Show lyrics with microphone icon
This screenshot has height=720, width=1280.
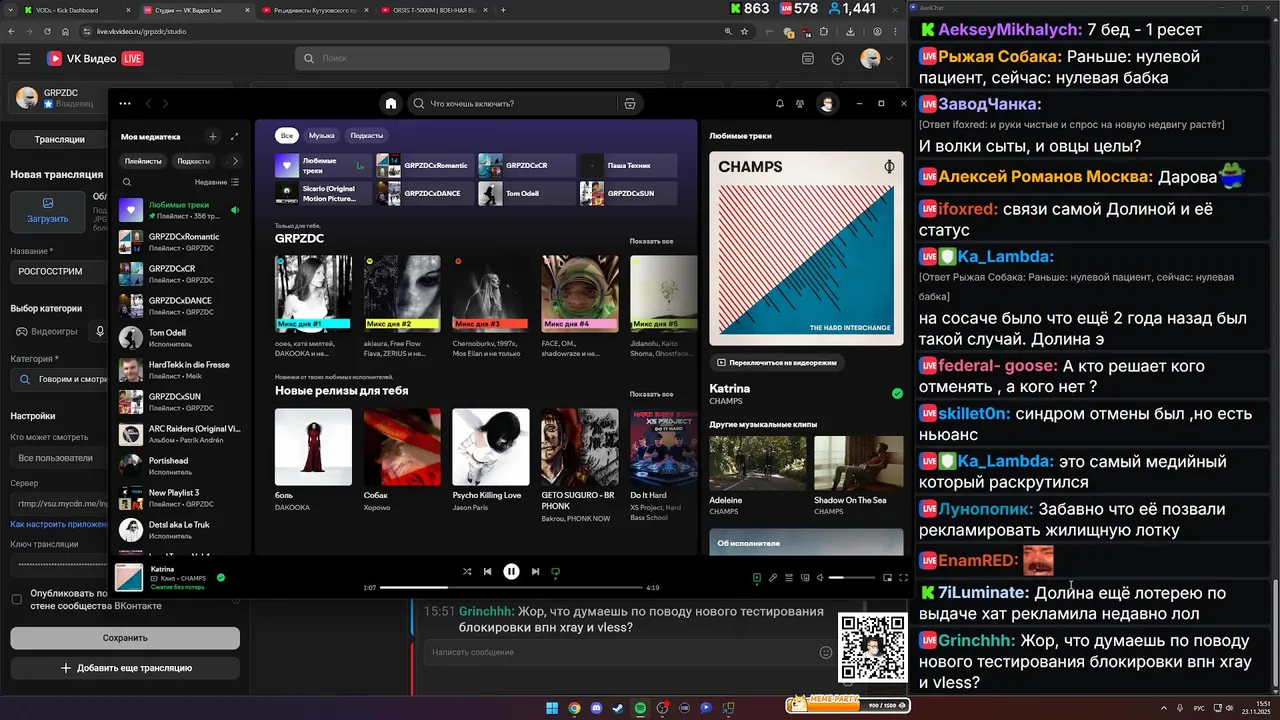(x=773, y=577)
